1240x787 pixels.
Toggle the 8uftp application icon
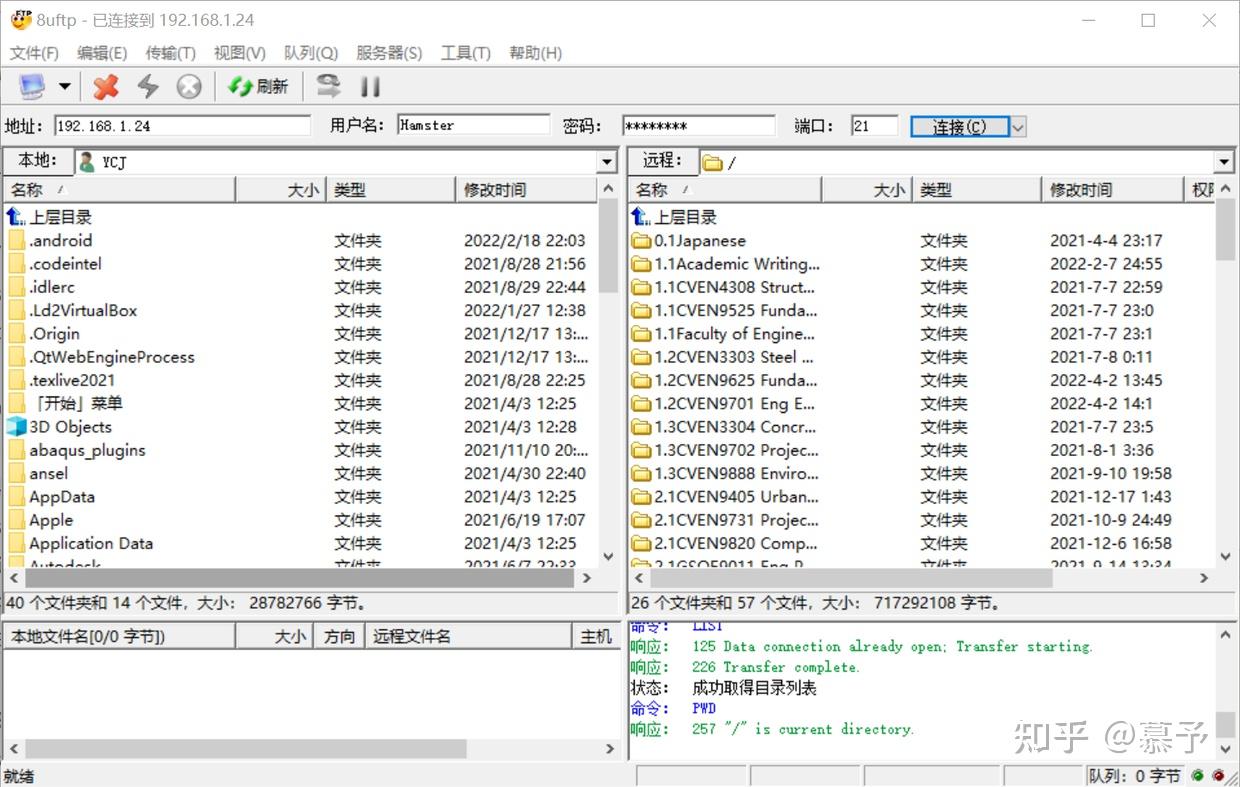(x=18, y=20)
